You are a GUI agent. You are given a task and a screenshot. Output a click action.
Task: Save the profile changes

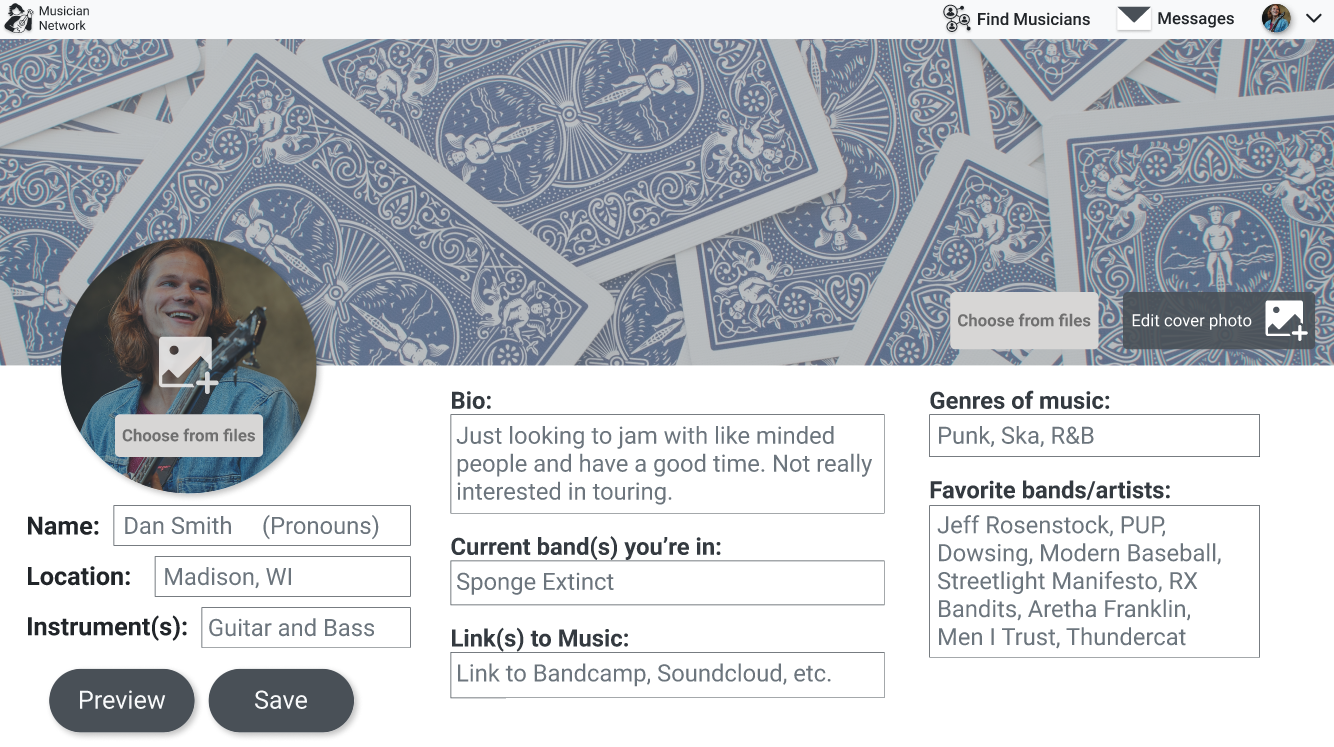(281, 700)
